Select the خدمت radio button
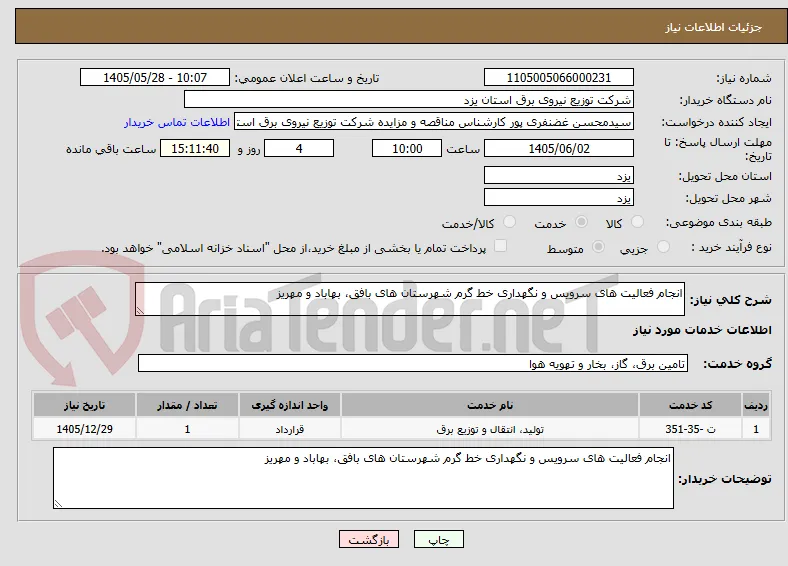This screenshot has height=566, width=788. (581, 222)
